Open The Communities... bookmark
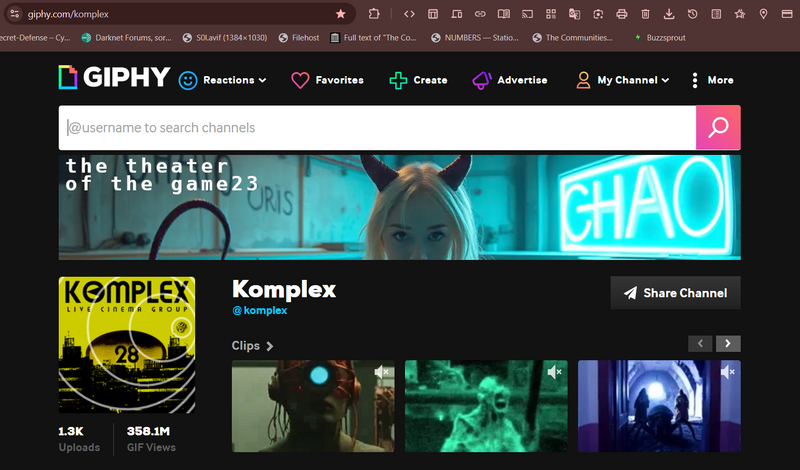The image size is (800, 470). (572, 38)
